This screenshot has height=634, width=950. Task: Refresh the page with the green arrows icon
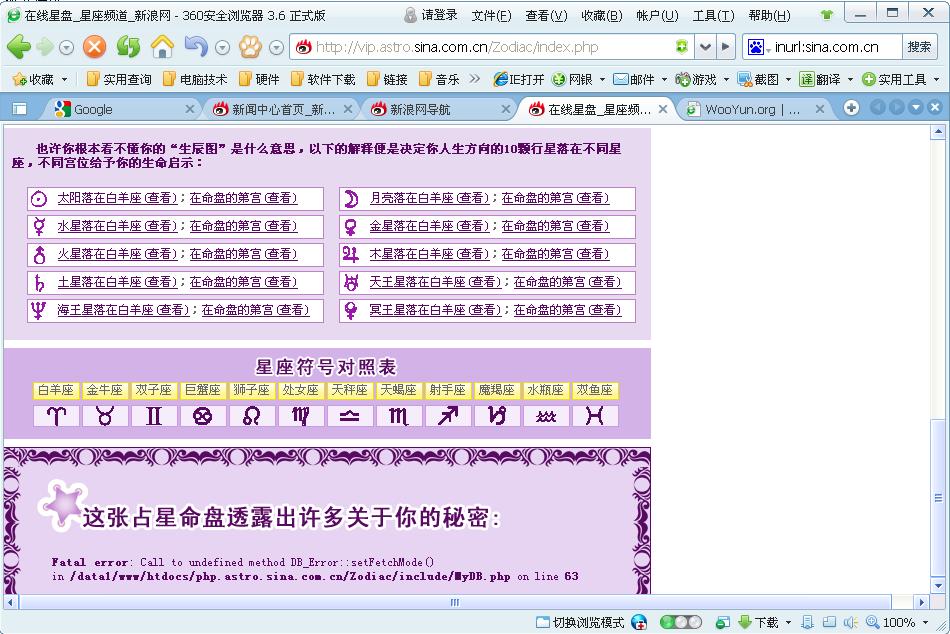tap(128, 47)
